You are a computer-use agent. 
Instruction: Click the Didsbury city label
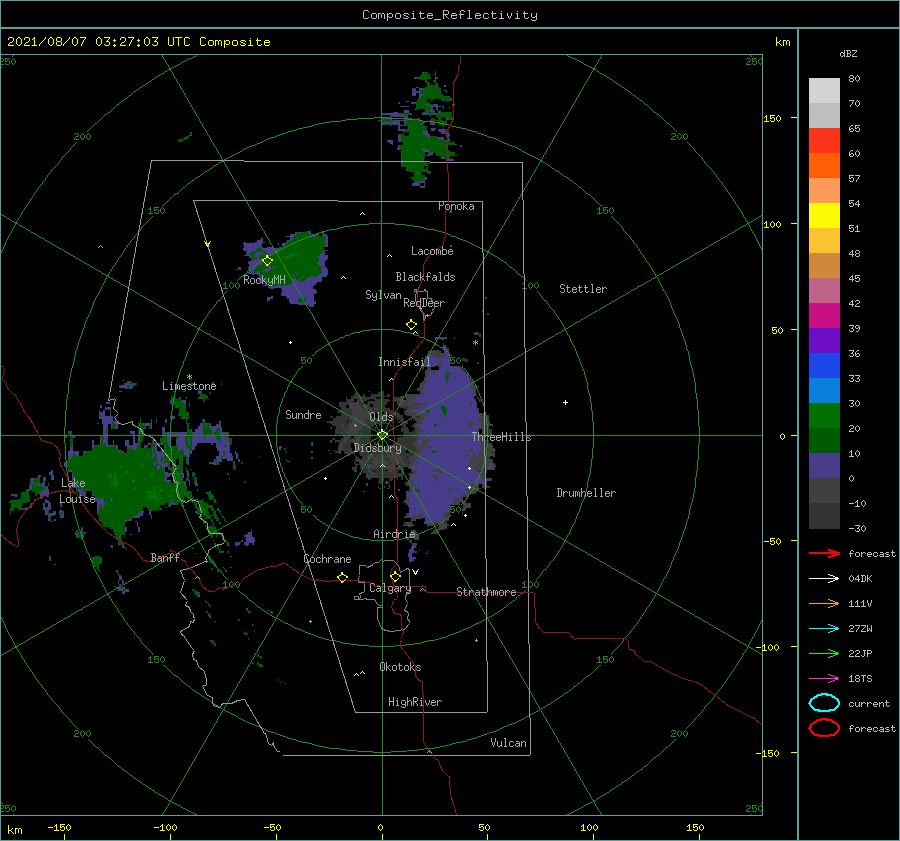378,448
